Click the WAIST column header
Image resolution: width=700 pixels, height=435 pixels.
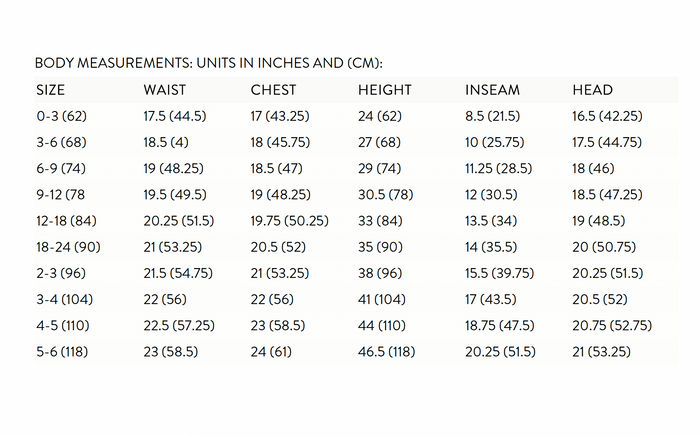[x=165, y=90]
